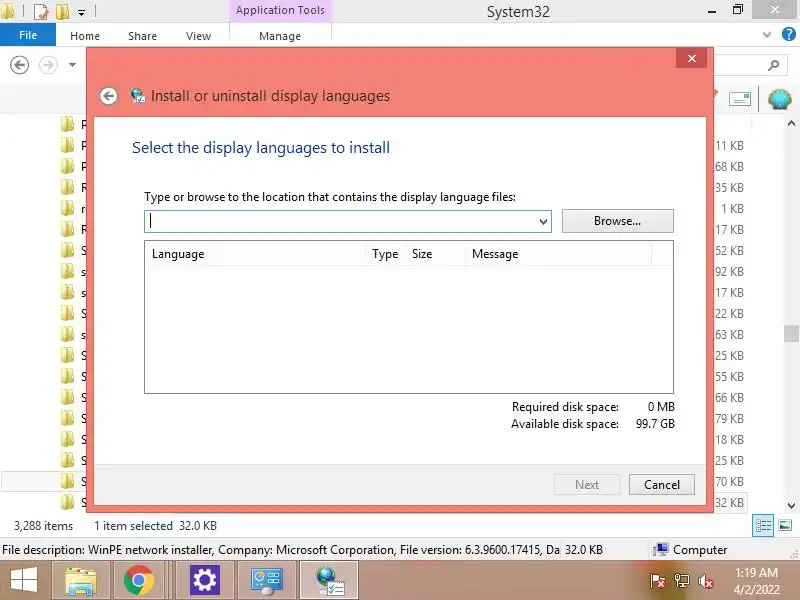
Task: Switch to Details view icon in status bar
Action: (x=763, y=525)
